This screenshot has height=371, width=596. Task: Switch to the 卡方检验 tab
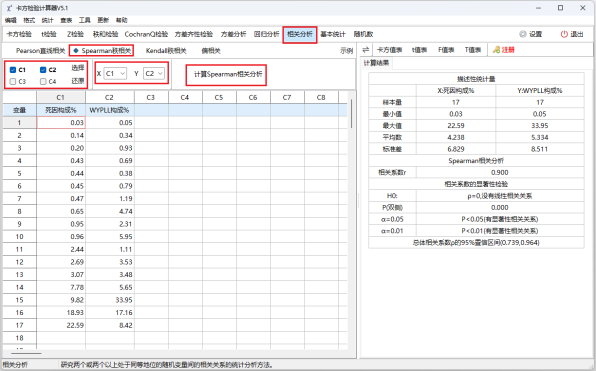pos(19,34)
